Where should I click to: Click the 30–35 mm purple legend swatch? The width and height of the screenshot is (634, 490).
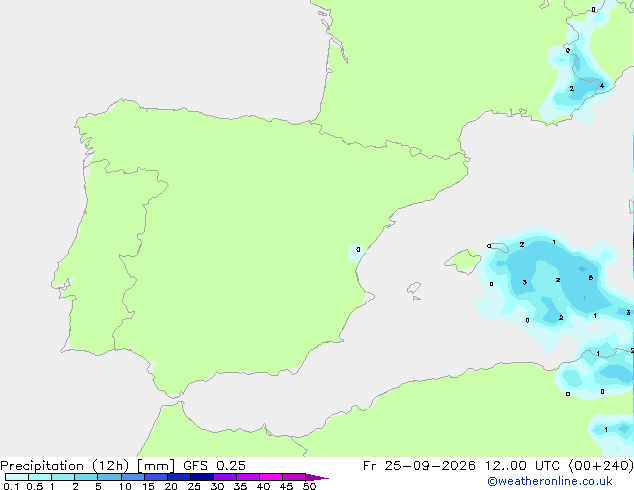tap(224, 477)
